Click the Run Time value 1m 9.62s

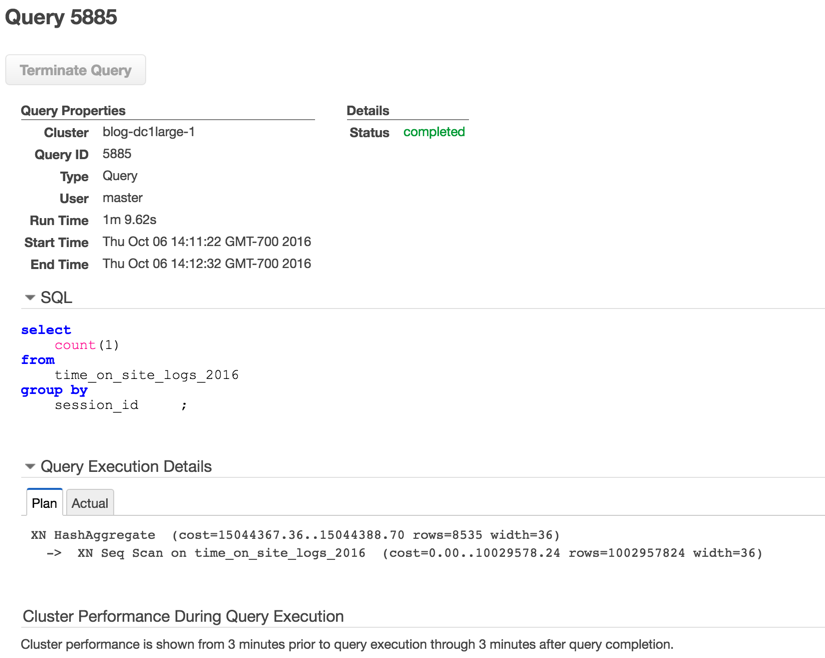[129, 220]
